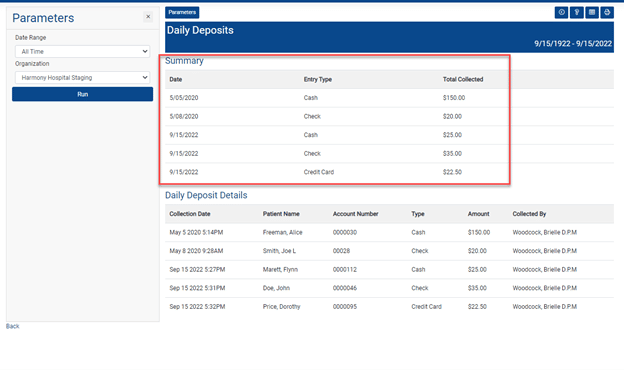The height and width of the screenshot is (370, 624).
Task: Select the Freeman, Alice deposit row
Action: [389, 232]
